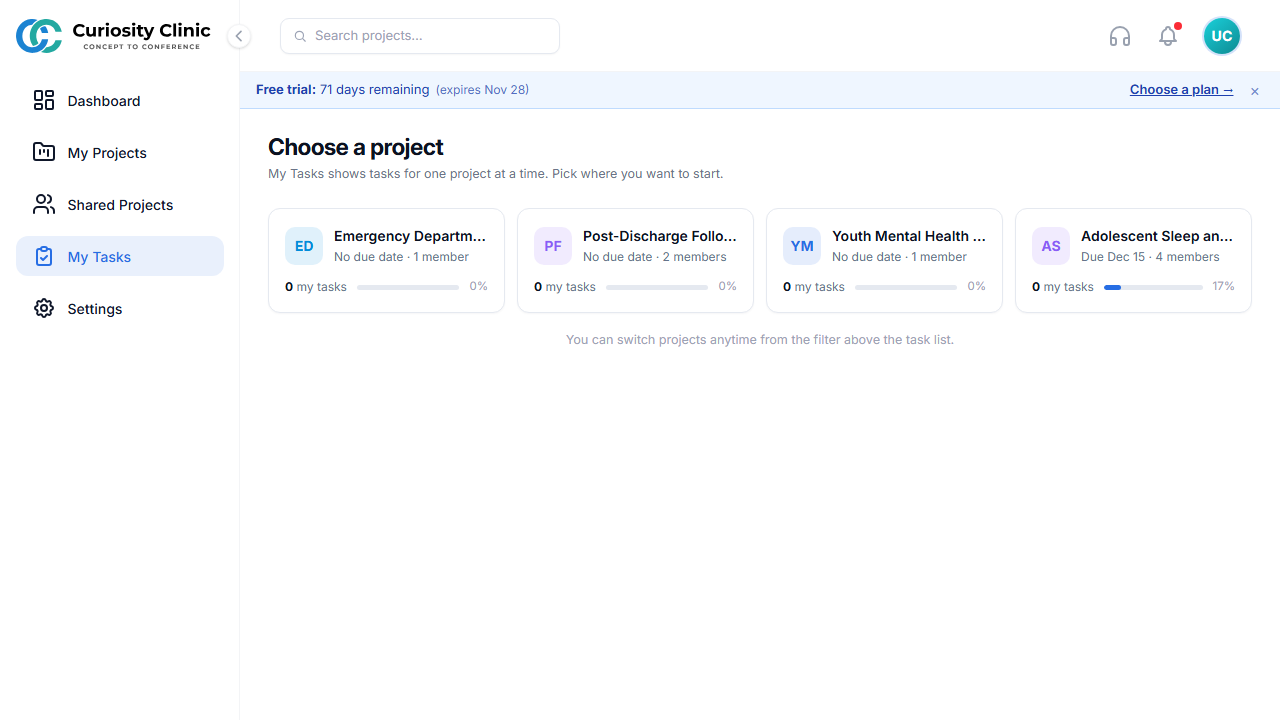Select My Tasks in the sidebar

coord(120,256)
